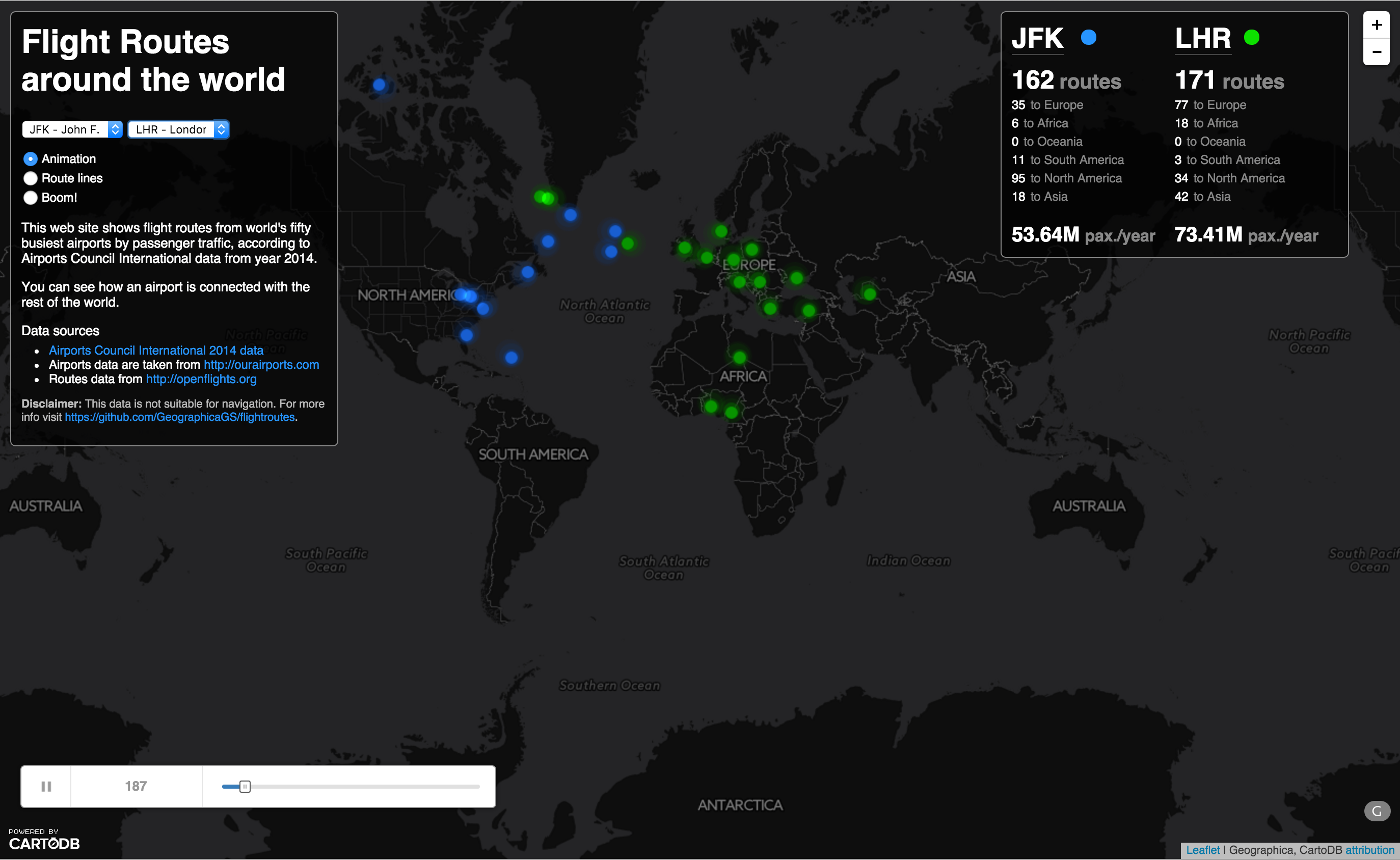Click the ANTARCTICA map label
This screenshot has width=1400, height=860.
(x=740, y=805)
